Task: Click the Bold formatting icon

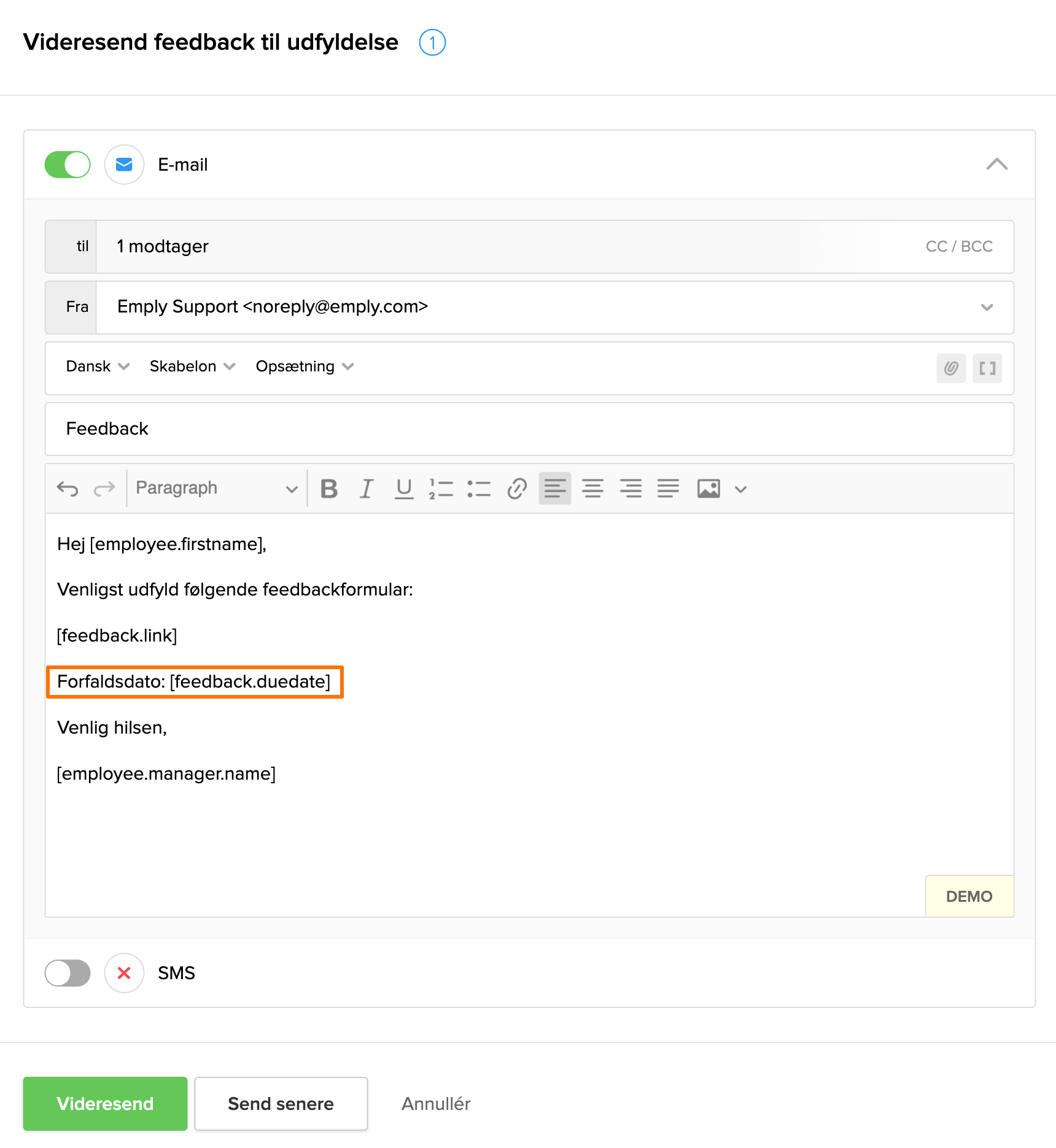Action: [329, 489]
